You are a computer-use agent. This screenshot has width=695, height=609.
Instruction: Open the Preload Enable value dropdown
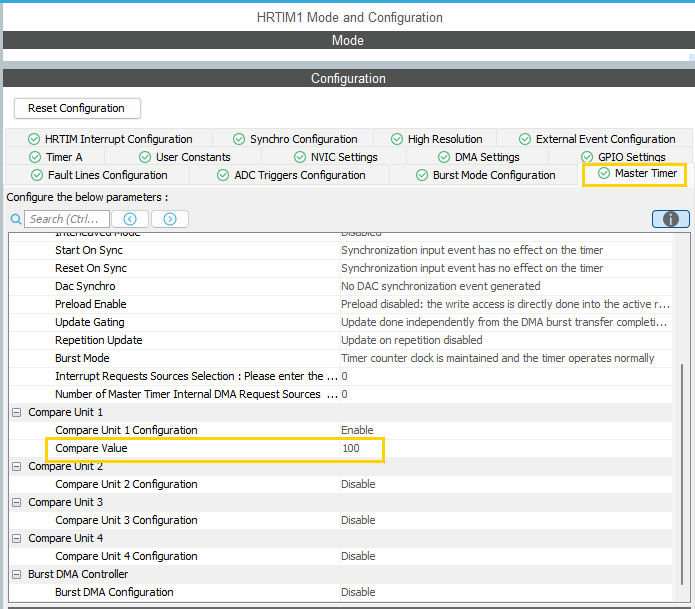(x=506, y=304)
